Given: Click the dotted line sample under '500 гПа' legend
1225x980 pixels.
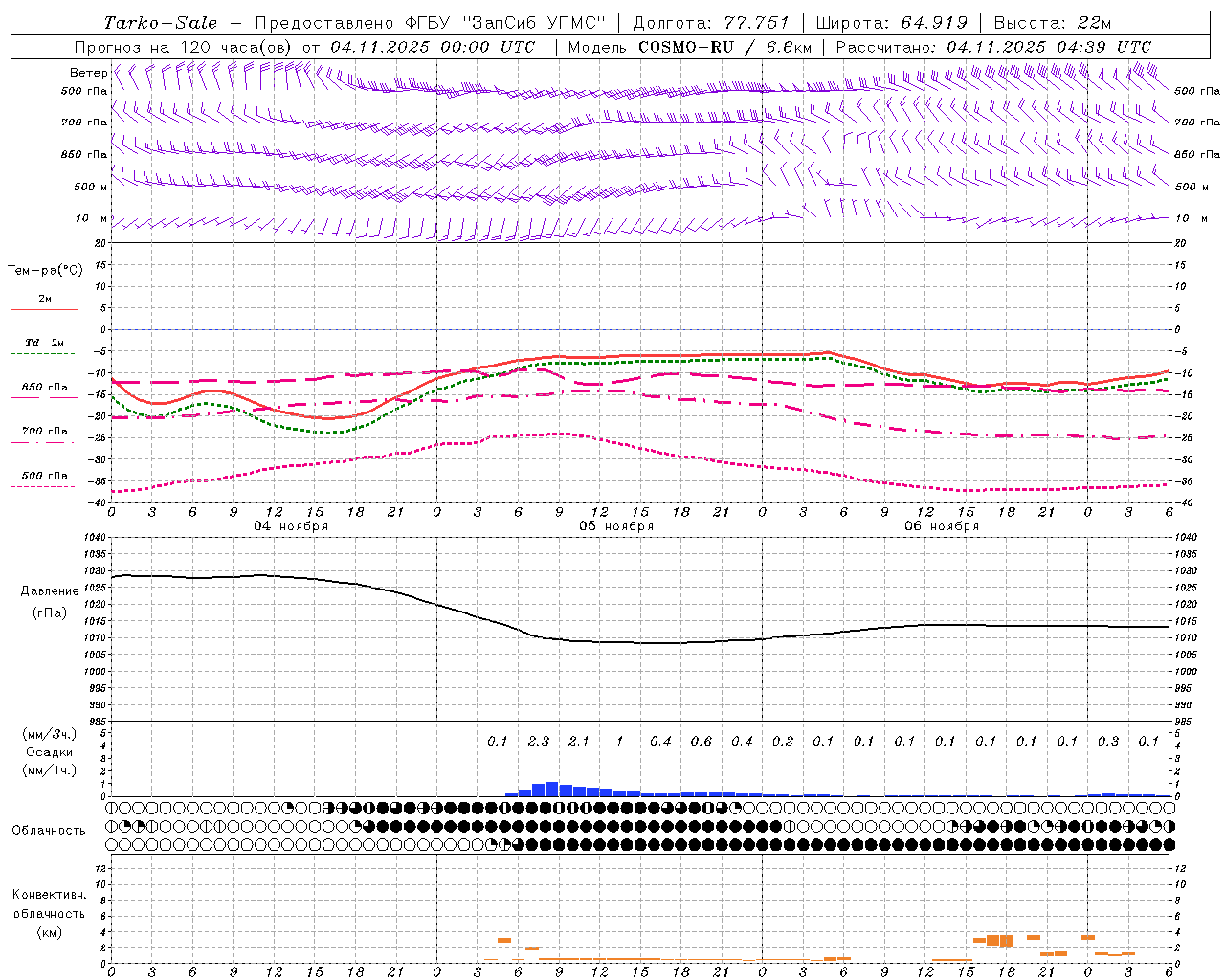Looking at the screenshot, I should (44, 487).
